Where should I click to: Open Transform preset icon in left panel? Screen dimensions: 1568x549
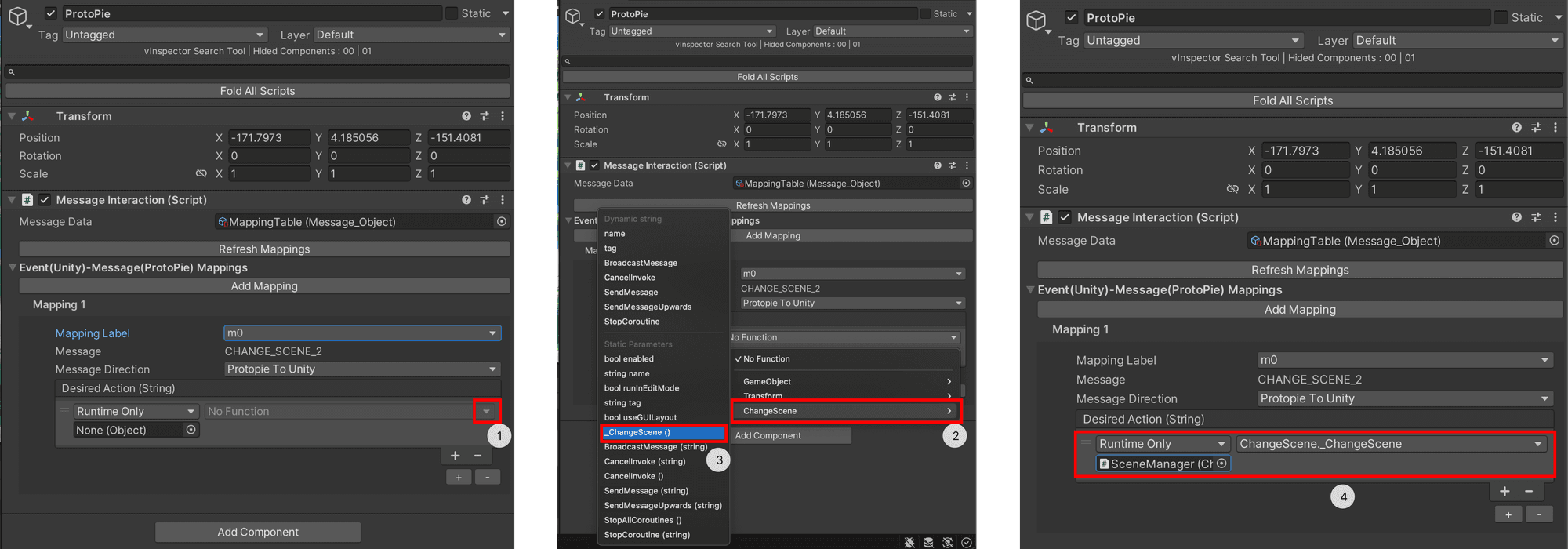[485, 116]
